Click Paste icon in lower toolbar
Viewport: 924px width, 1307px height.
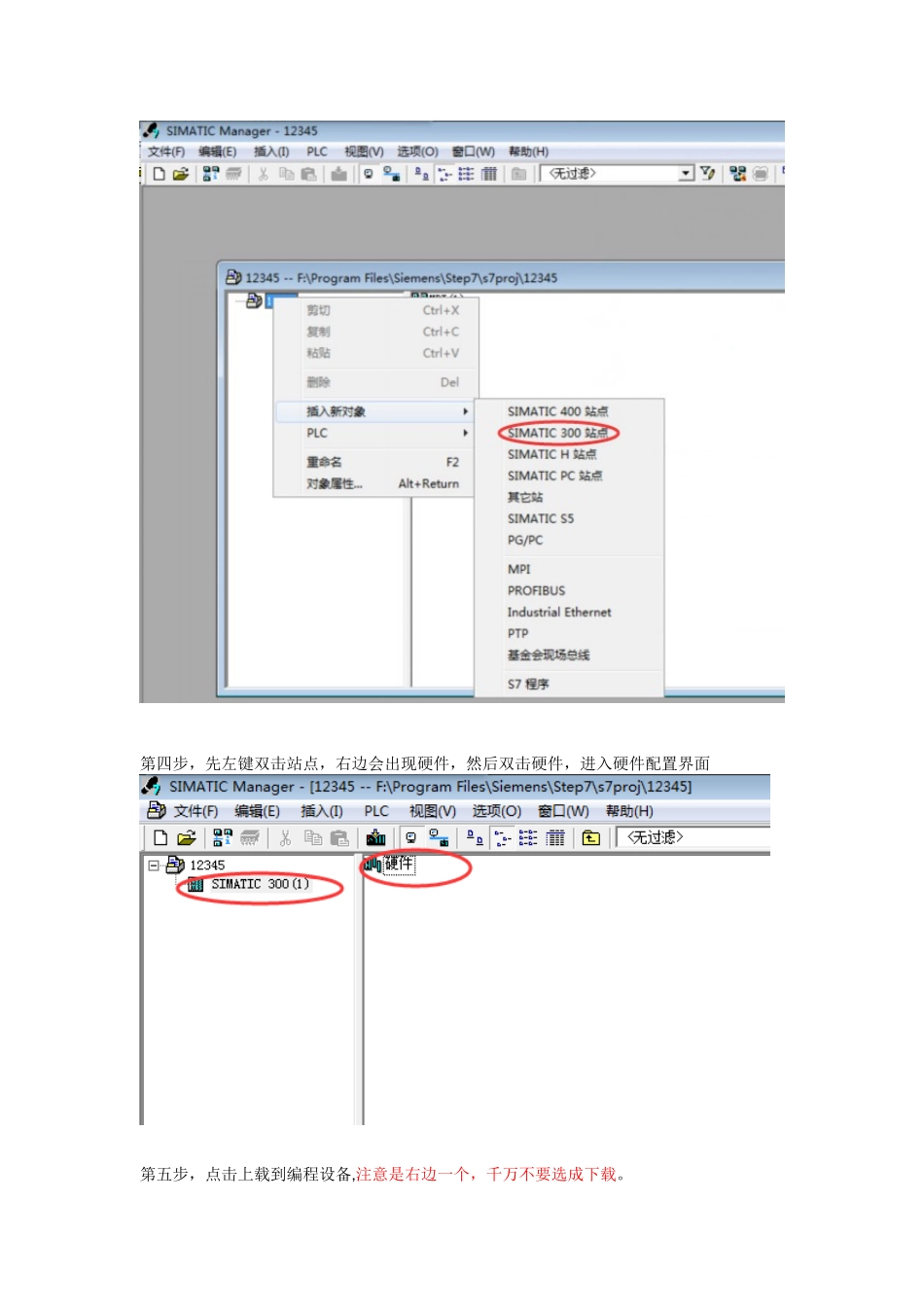pos(339,837)
